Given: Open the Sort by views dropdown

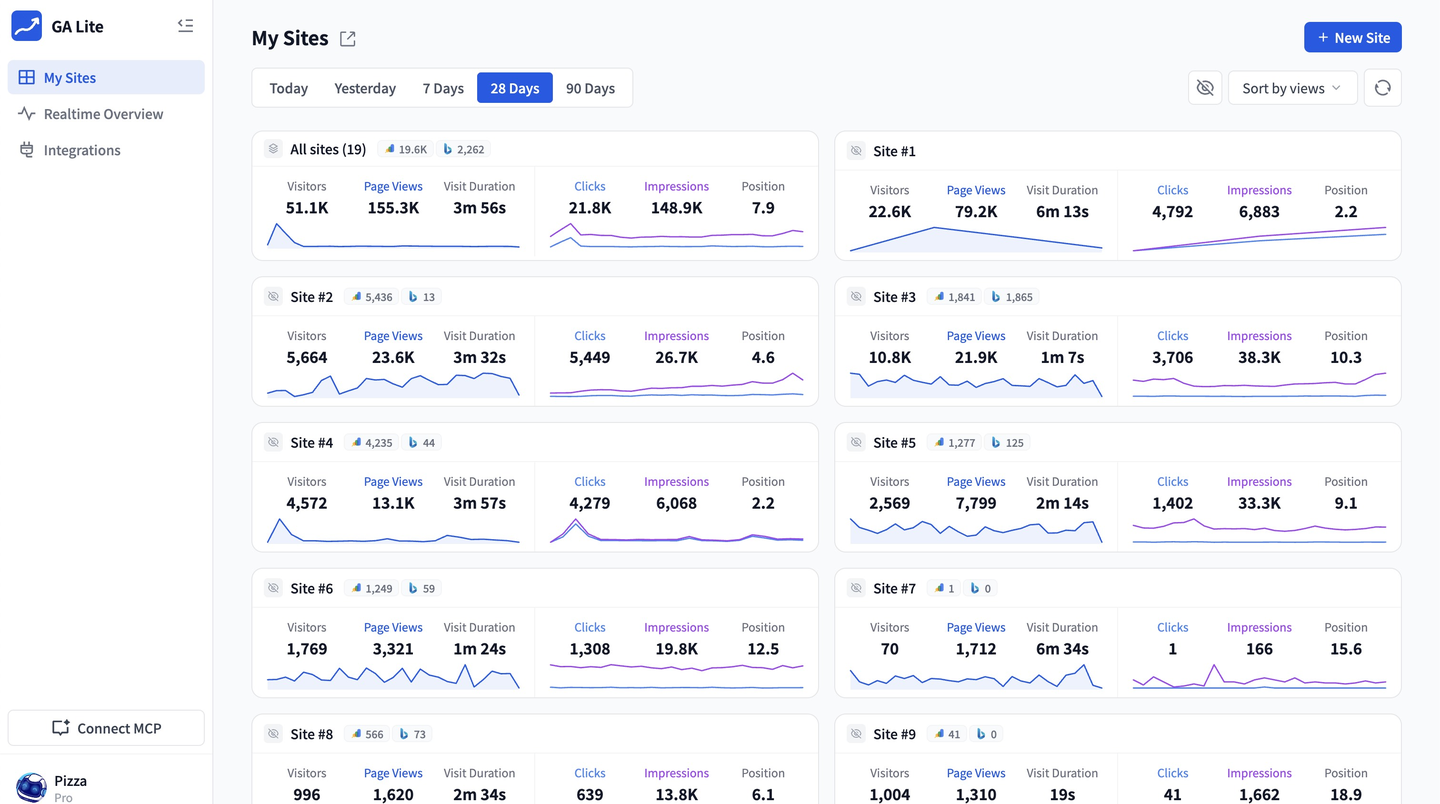Looking at the screenshot, I should [x=1292, y=88].
